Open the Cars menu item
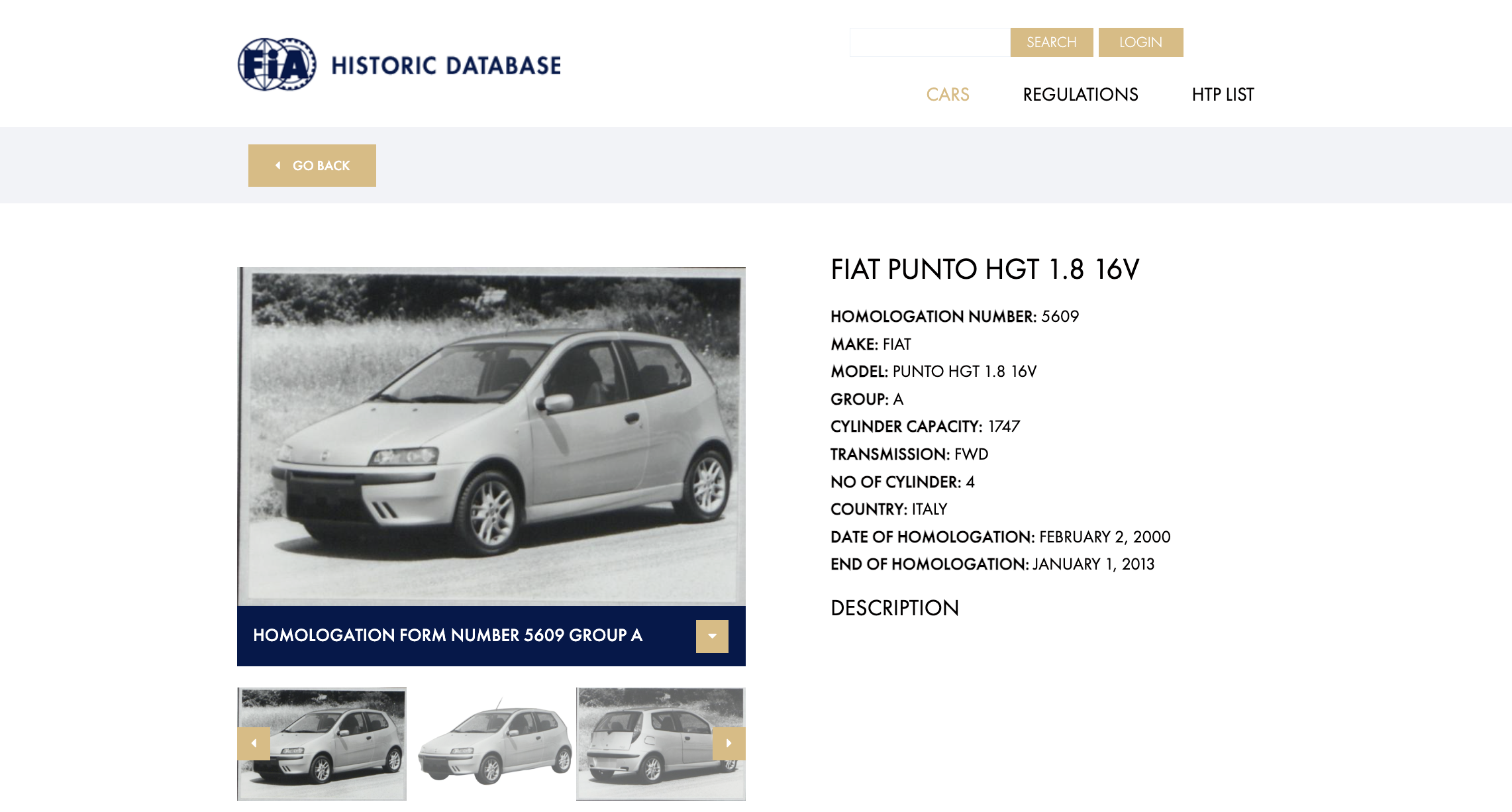 click(x=948, y=95)
